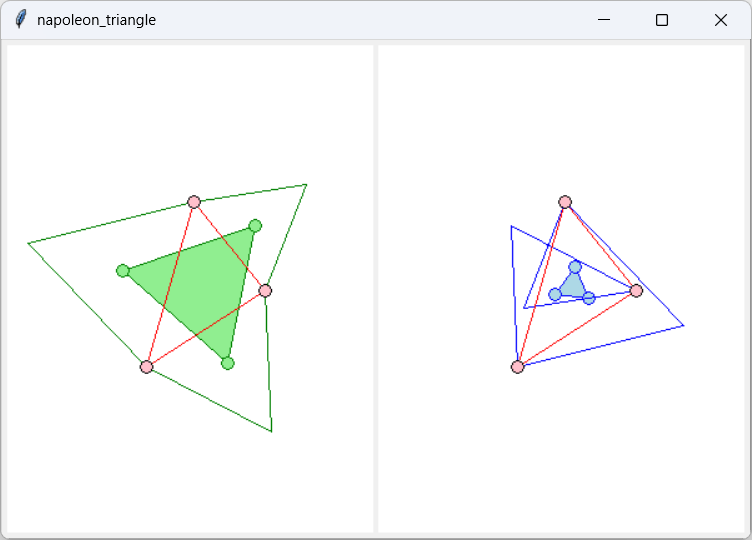Select the top pink vertex in left panel
This screenshot has width=752, height=540.
pos(194,202)
